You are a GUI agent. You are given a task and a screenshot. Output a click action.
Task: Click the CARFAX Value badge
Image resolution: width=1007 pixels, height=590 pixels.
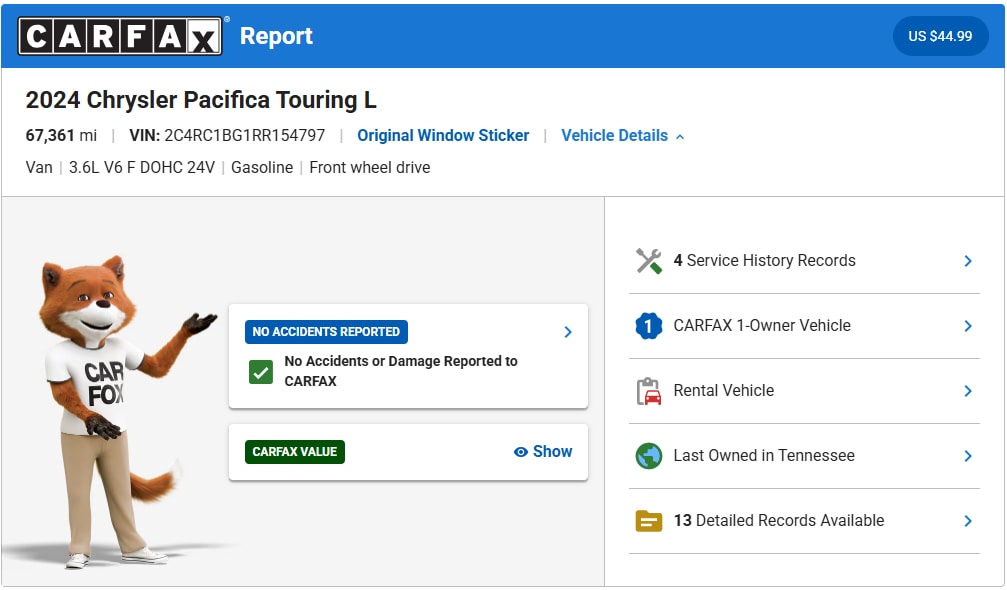click(x=295, y=452)
